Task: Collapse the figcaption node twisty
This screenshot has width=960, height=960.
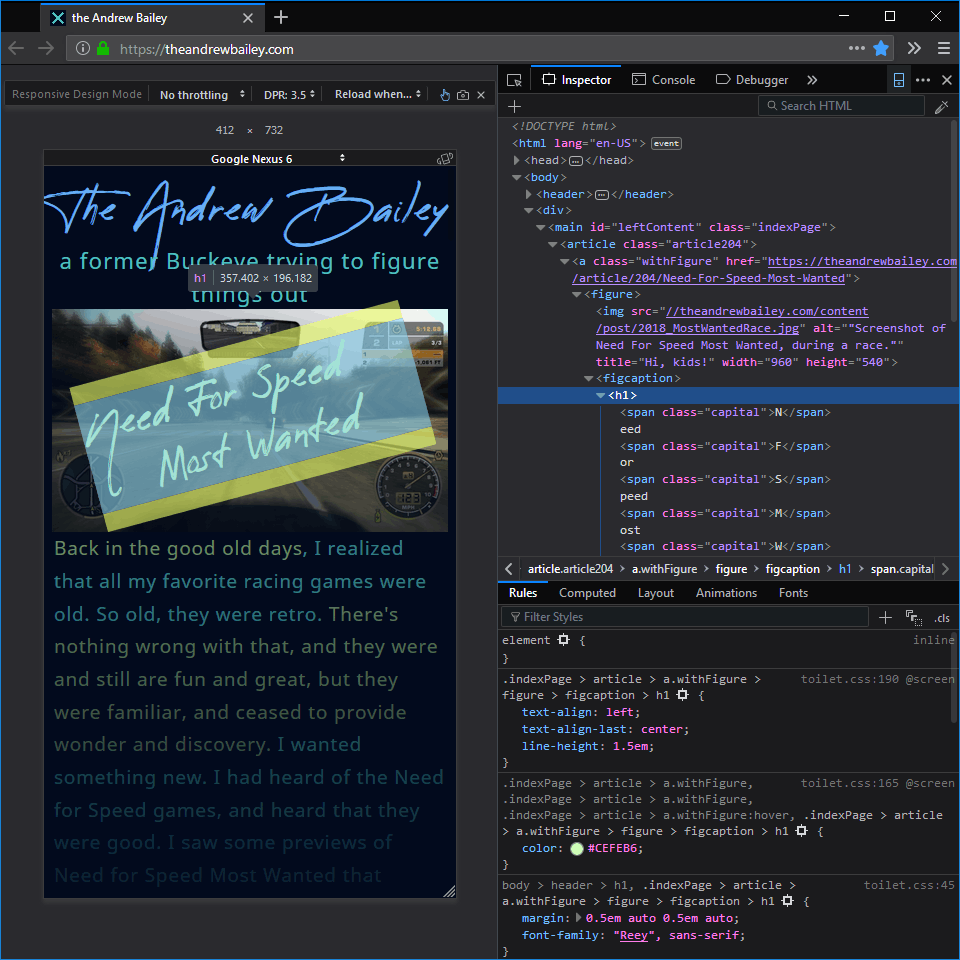Action: tap(588, 378)
